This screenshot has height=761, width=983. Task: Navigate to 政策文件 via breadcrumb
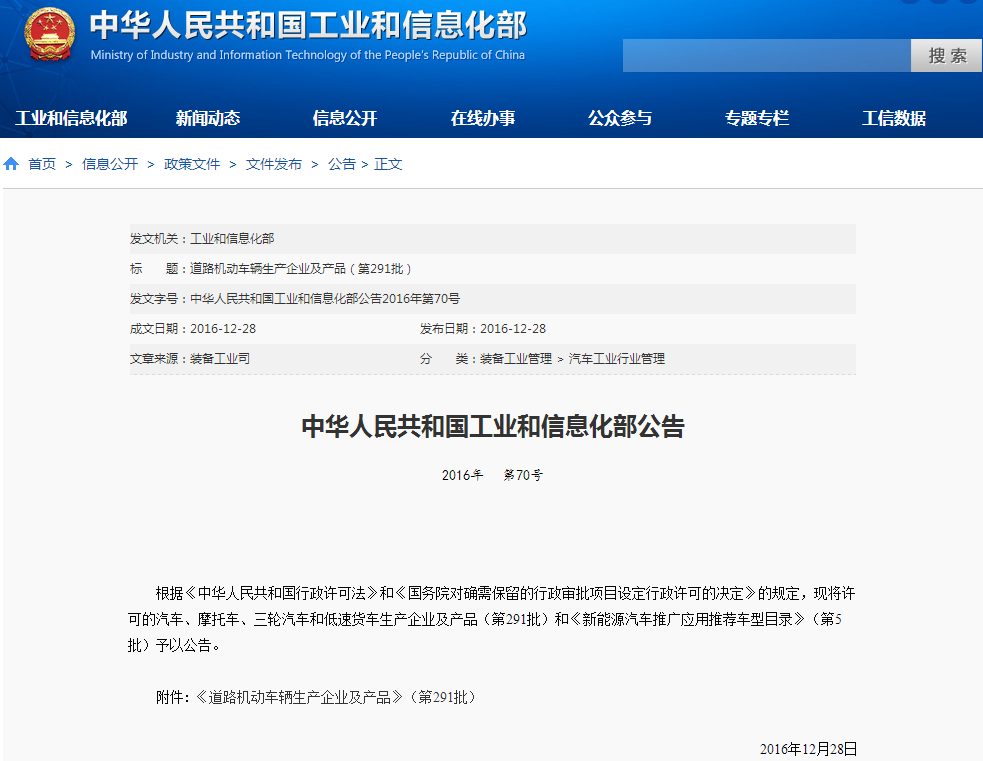(191, 164)
